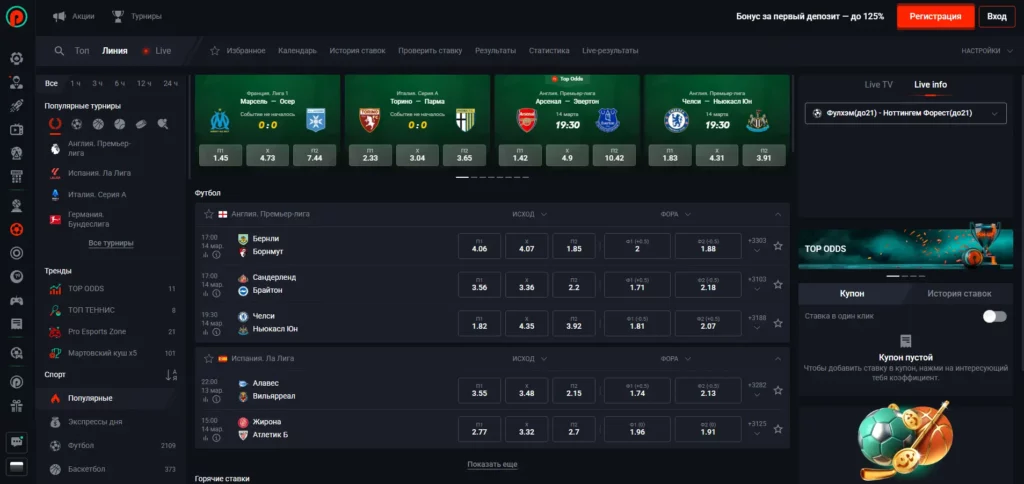Collapse the Испания Ла Лига section
1024x484 pixels.
point(778,359)
